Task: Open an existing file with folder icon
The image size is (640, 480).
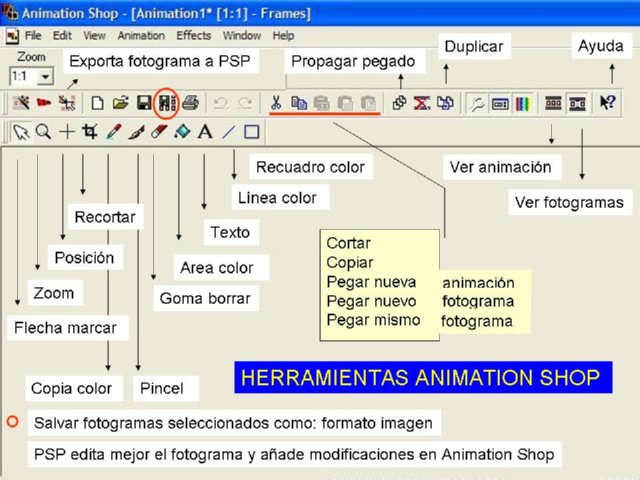Action: click(120, 103)
